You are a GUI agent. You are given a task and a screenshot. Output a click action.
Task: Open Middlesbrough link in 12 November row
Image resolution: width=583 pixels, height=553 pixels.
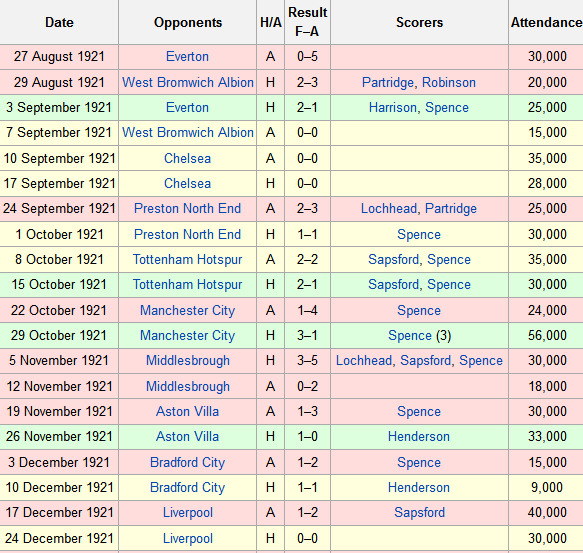pos(188,386)
